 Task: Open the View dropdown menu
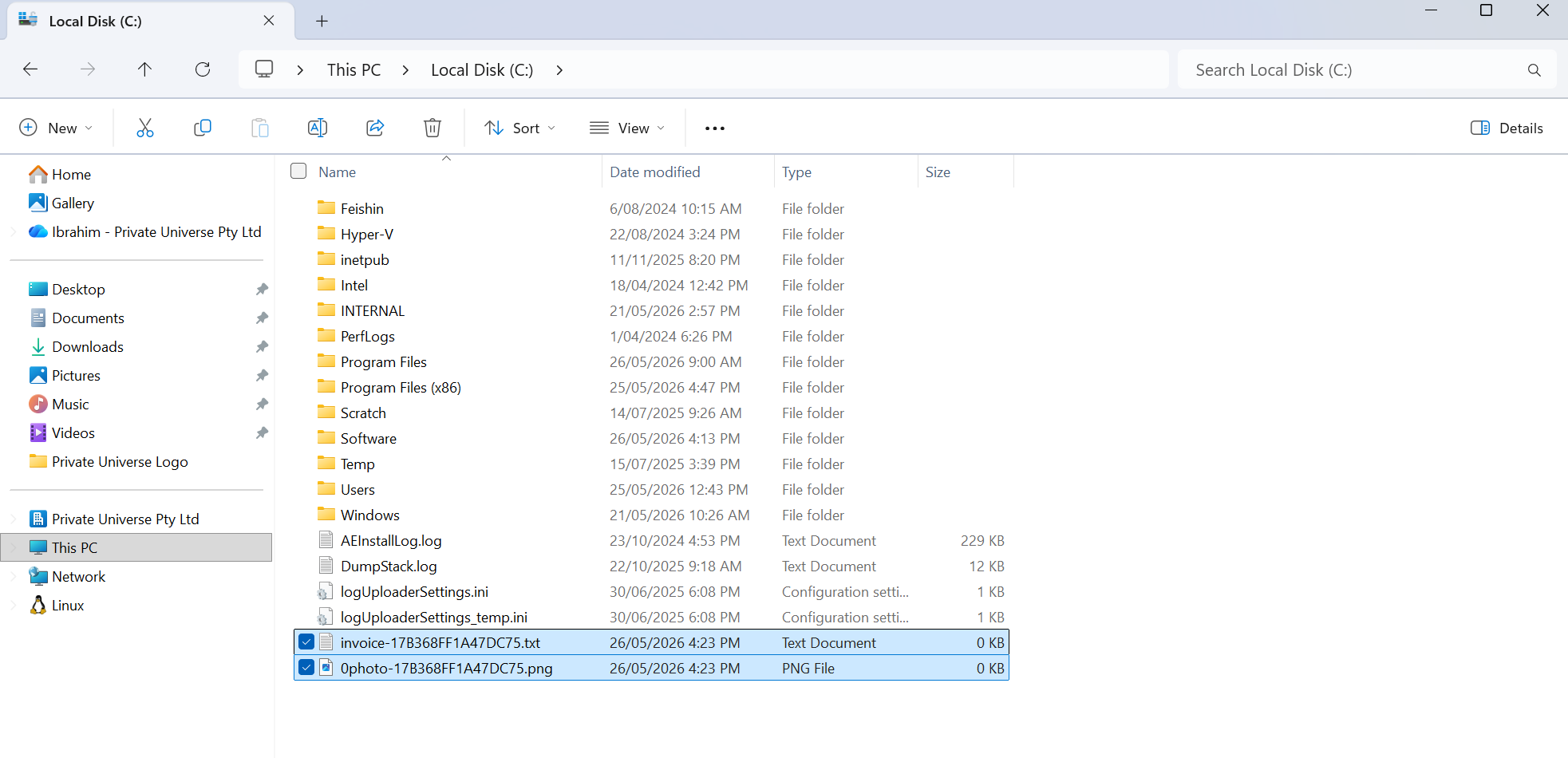[x=627, y=128]
